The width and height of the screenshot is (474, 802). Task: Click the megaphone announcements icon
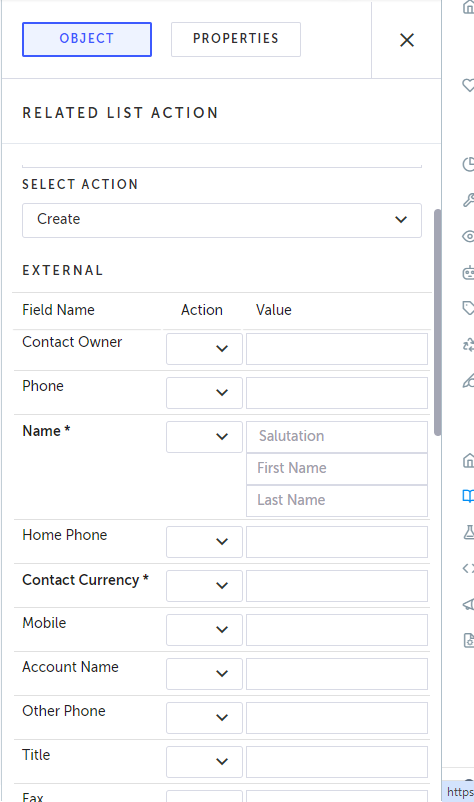(x=468, y=605)
